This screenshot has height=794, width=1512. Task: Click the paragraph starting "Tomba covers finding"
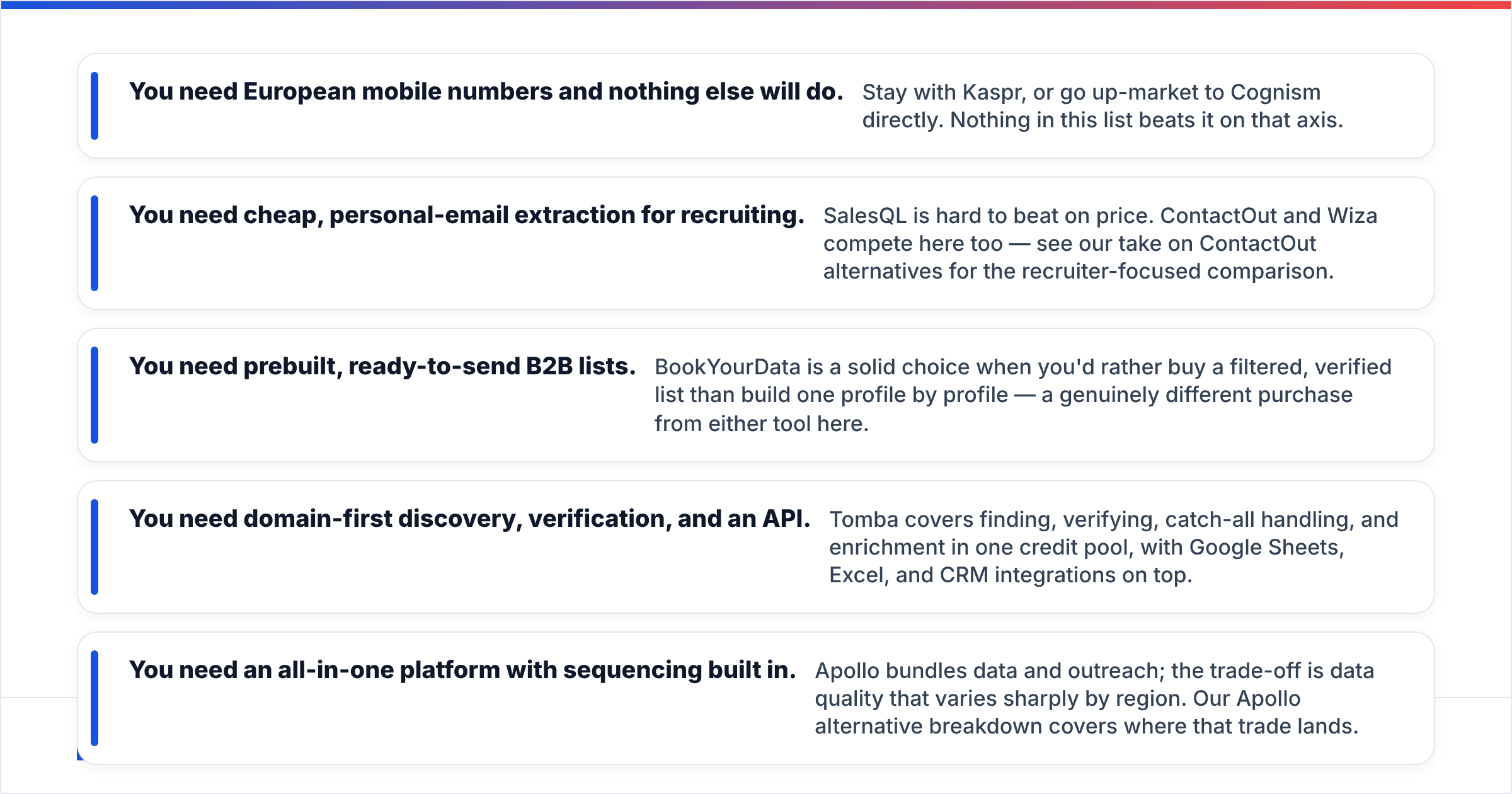point(1113,547)
